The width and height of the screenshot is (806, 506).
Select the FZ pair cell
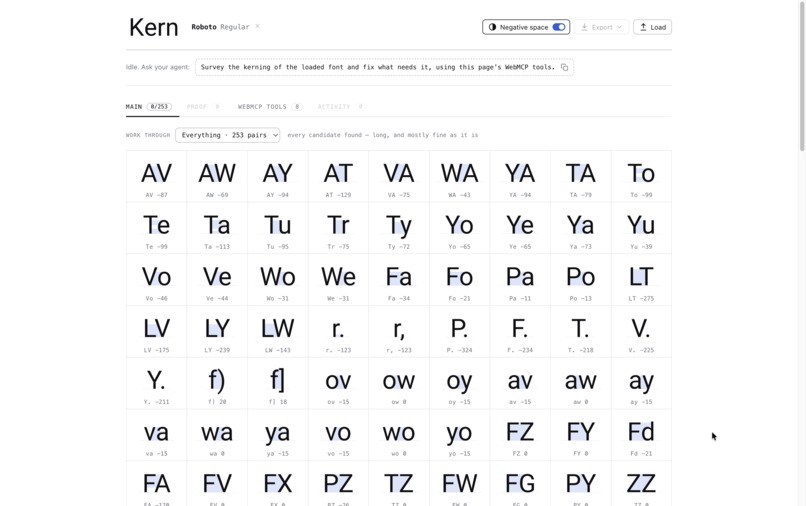pyautogui.click(x=520, y=436)
